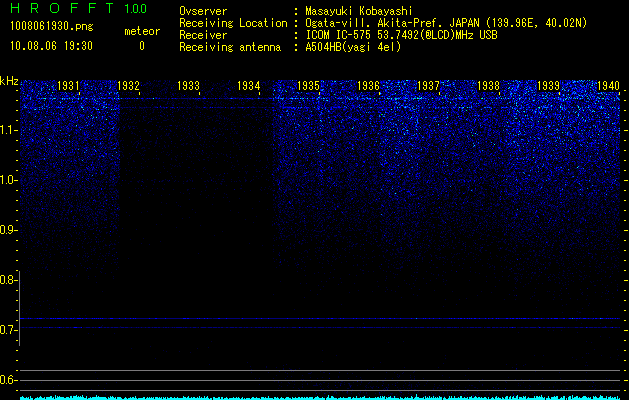Click the 0.6 kHz frequency axis label
This screenshot has width=629, height=400.
(8, 380)
